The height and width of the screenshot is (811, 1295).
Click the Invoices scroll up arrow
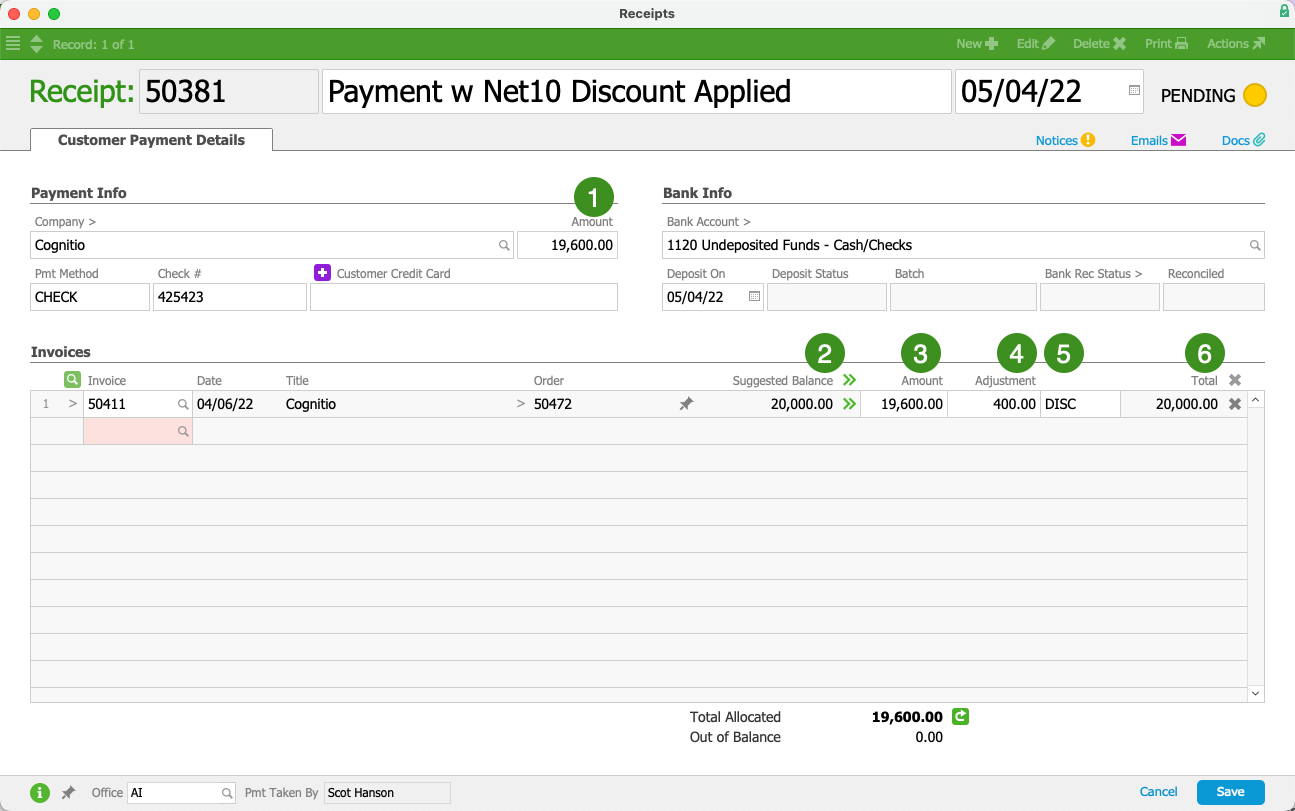pos(1256,399)
